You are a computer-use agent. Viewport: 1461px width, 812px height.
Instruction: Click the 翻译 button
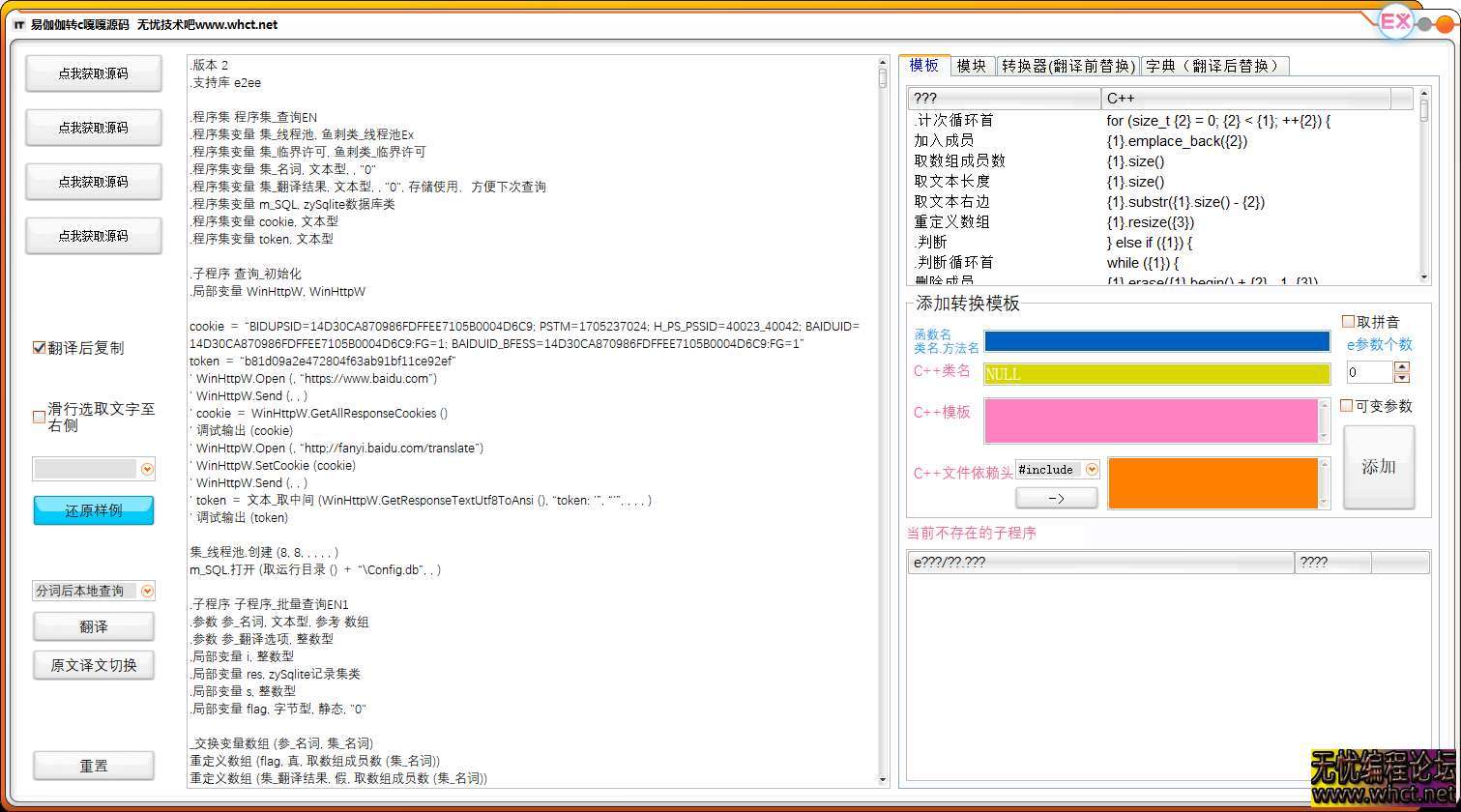click(93, 626)
